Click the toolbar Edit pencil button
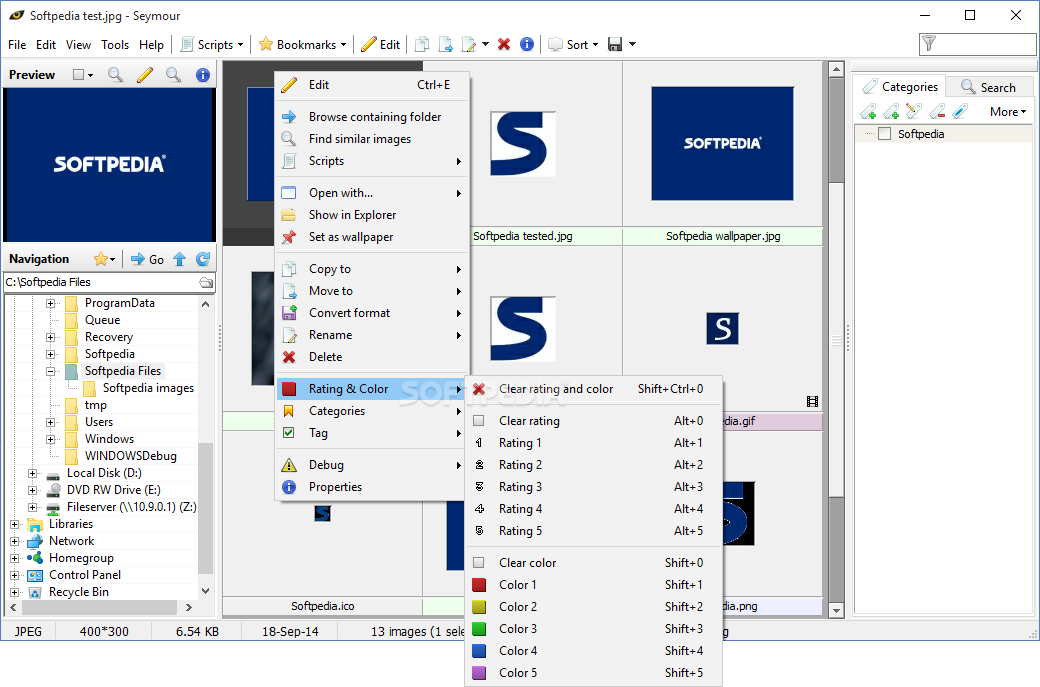This screenshot has width=1040, height=687. [x=381, y=44]
